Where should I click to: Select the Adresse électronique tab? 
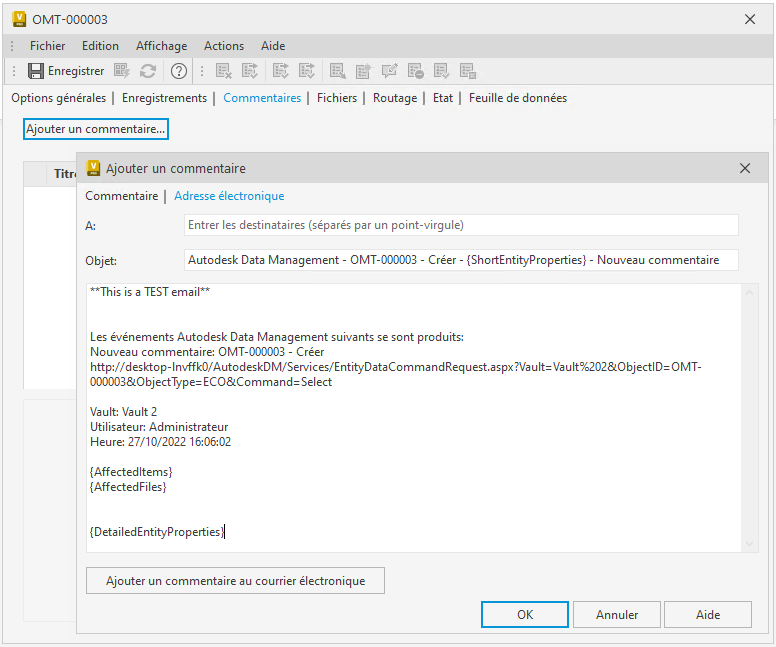(229, 196)
